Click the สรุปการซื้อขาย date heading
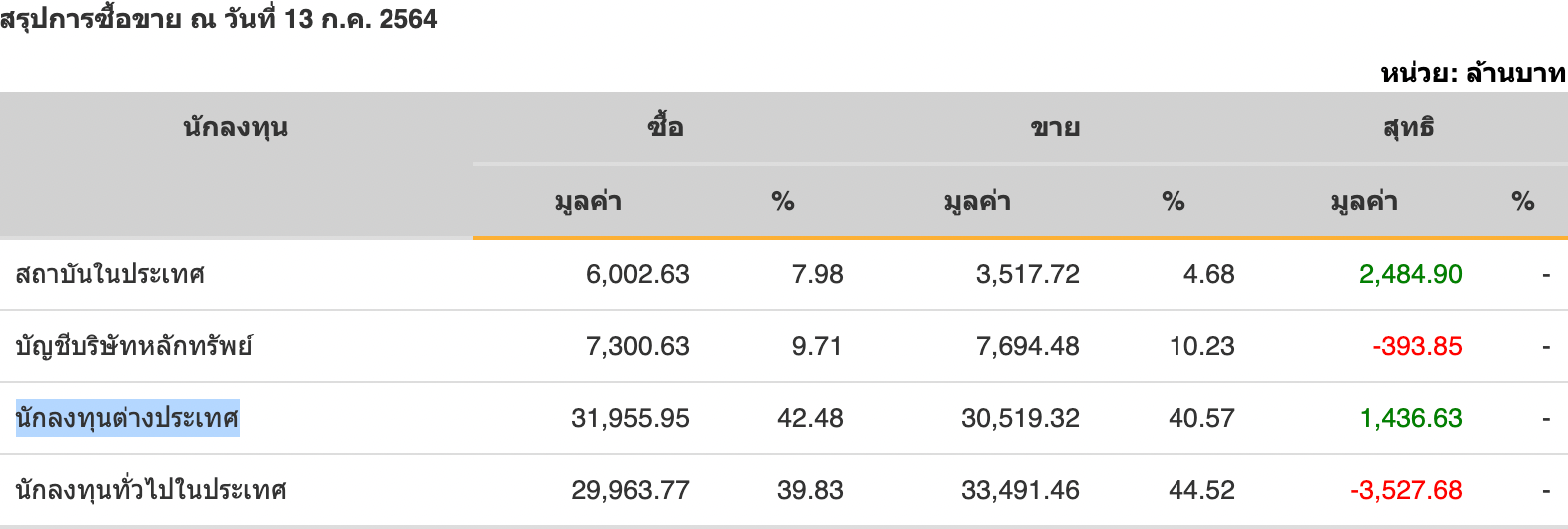This screenshot has width=1568, height=529. pyautogui.click(x=219, y=19)
